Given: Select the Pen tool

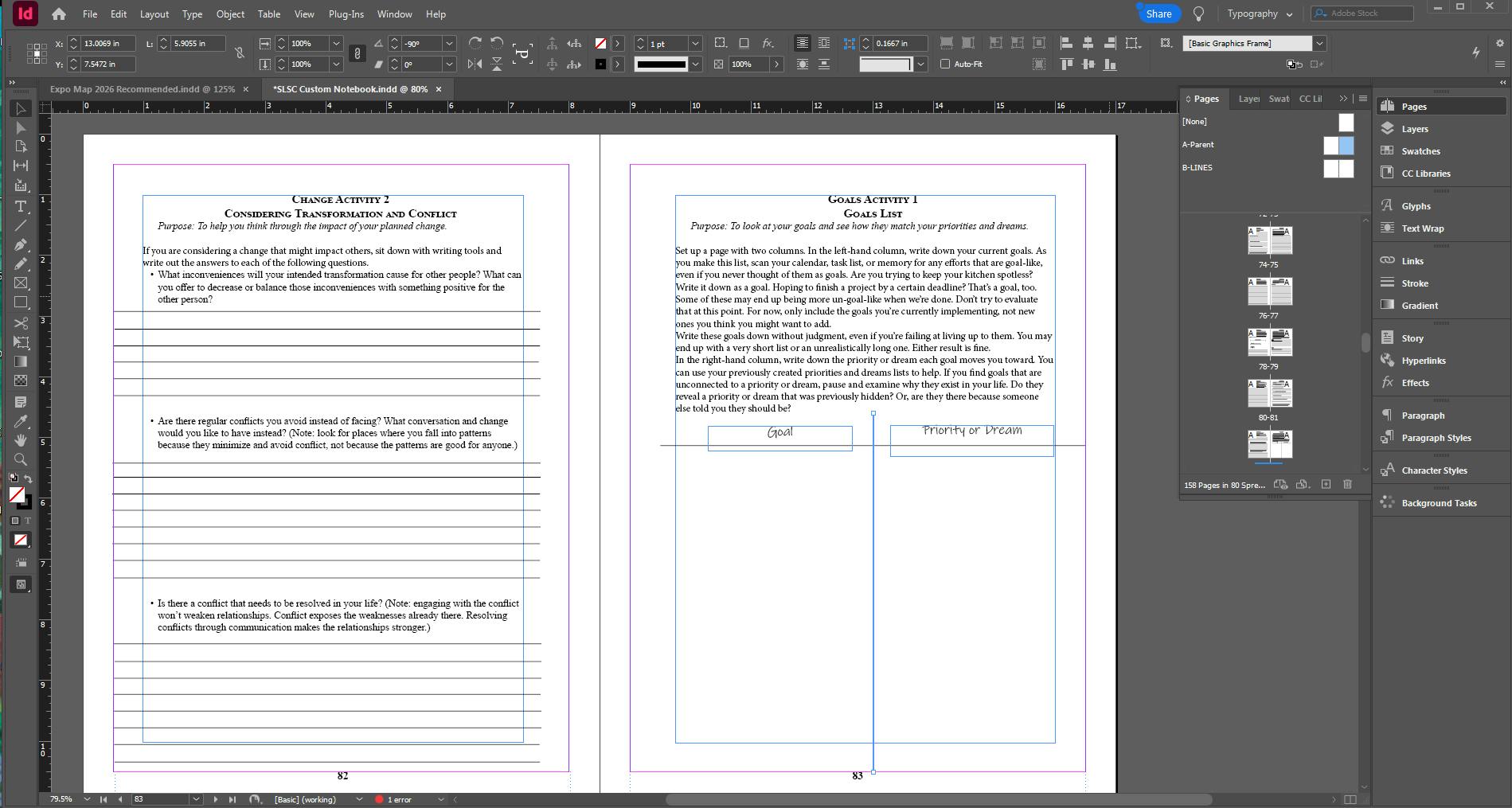Looking at the screenshot, I should tap(21, 245).
